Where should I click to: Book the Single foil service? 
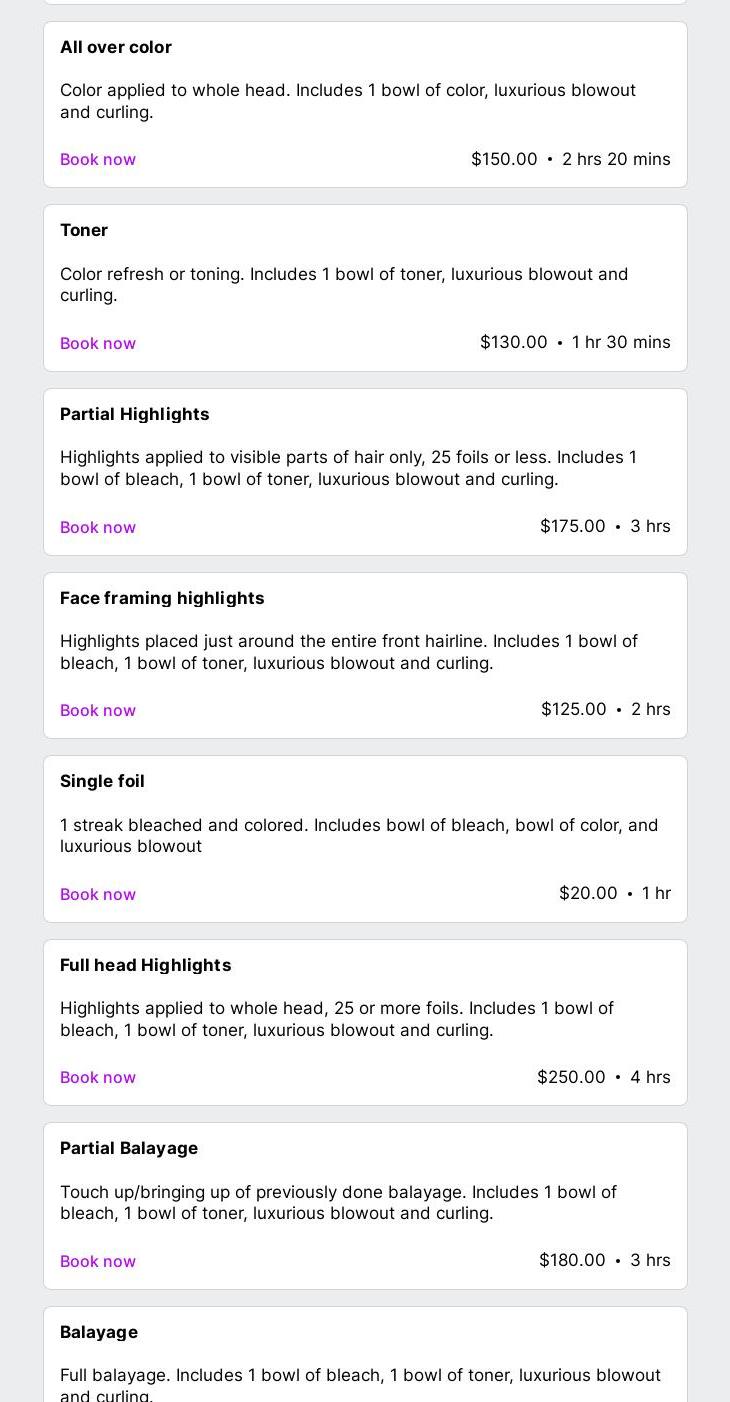(98, 894)
